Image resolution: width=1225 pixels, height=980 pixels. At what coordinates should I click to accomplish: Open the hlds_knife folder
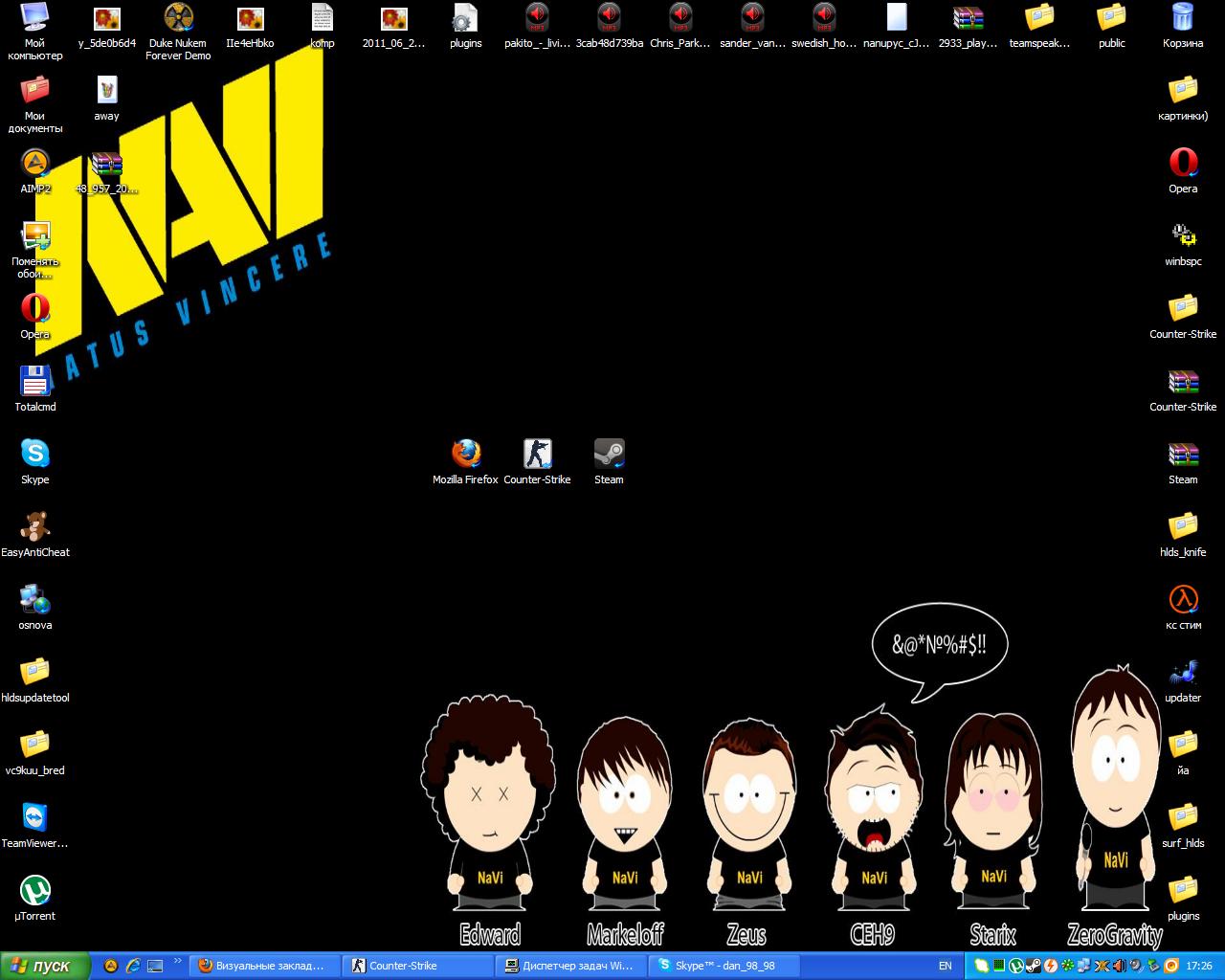1183,535
